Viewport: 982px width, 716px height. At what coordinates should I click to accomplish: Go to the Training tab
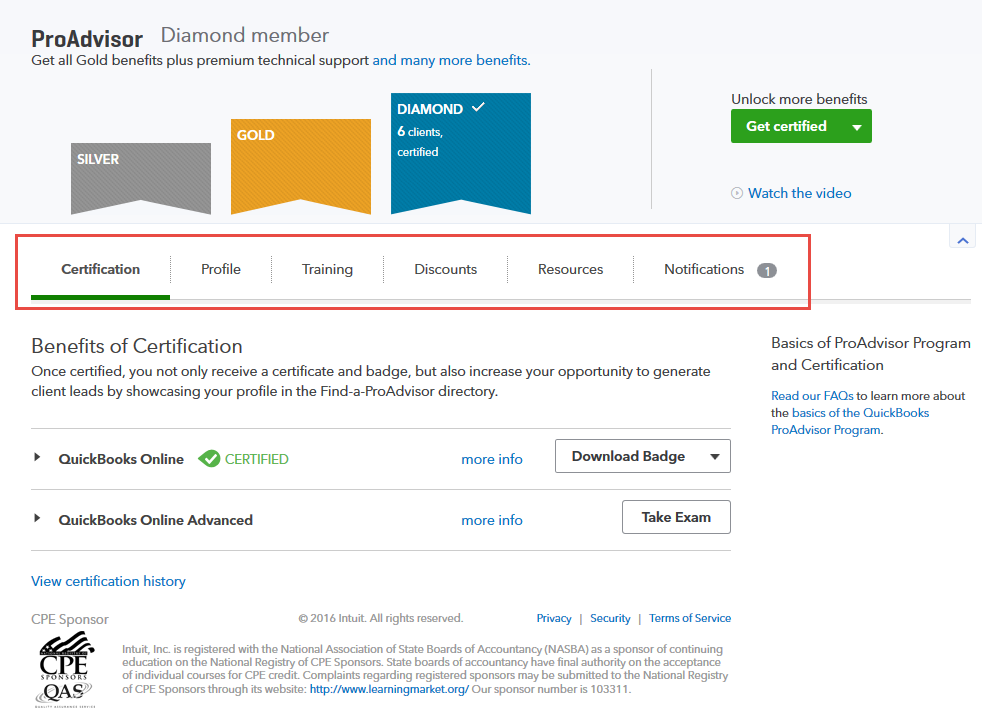click(327, 269)
